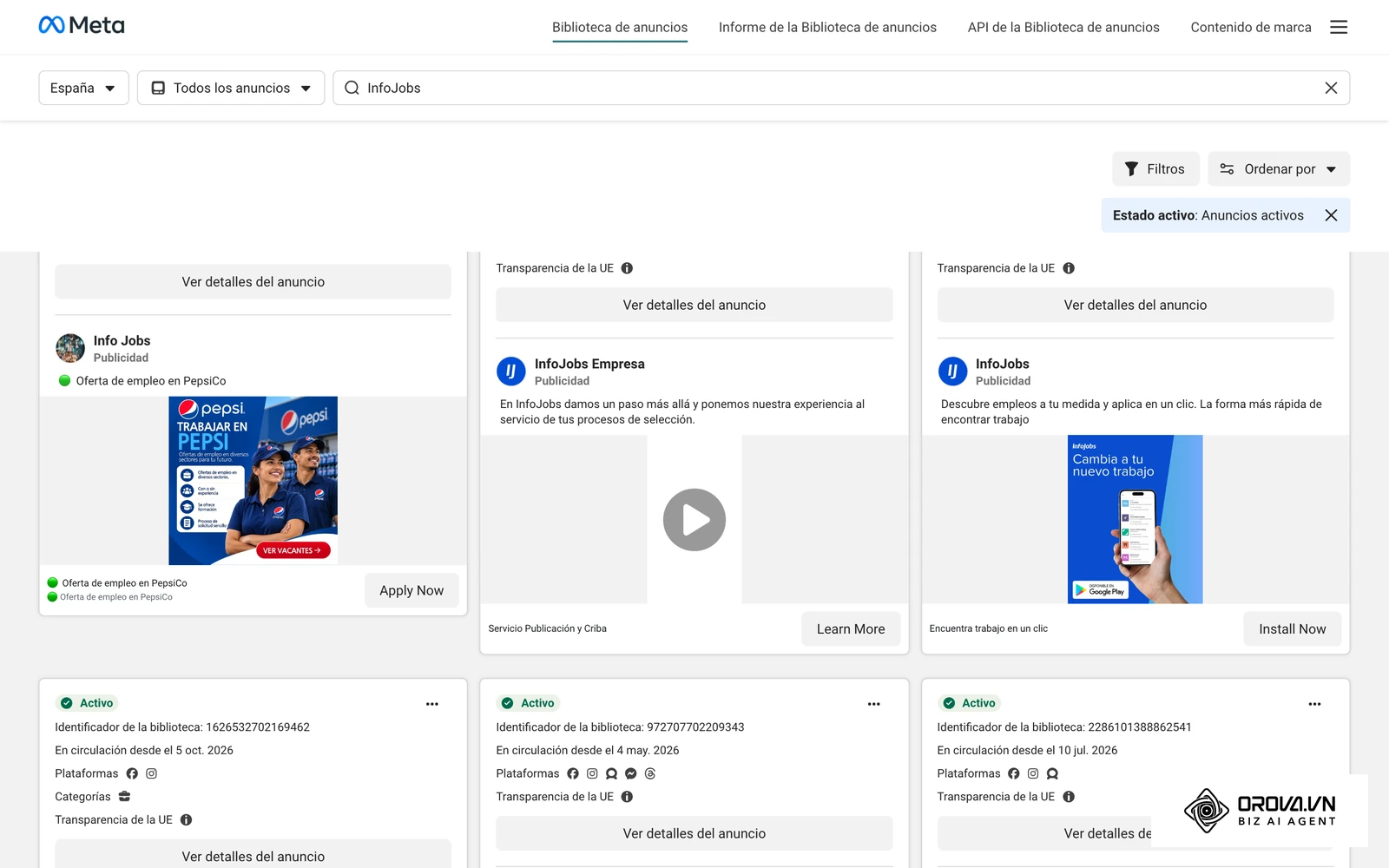Click Ver detalles del anuncio above Info Jobs
This screenshot has height=868, width=1389.
point(253,282)
